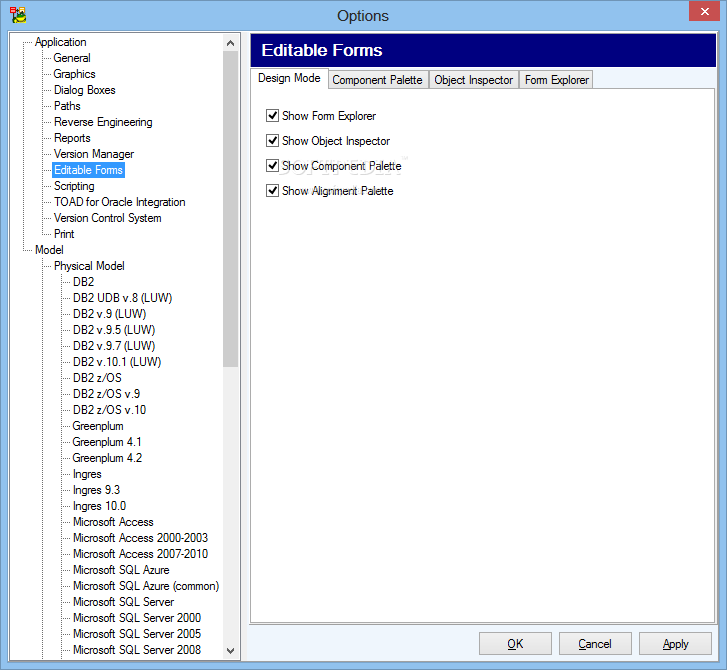Select the plain Ingres item

click(87, 474)
